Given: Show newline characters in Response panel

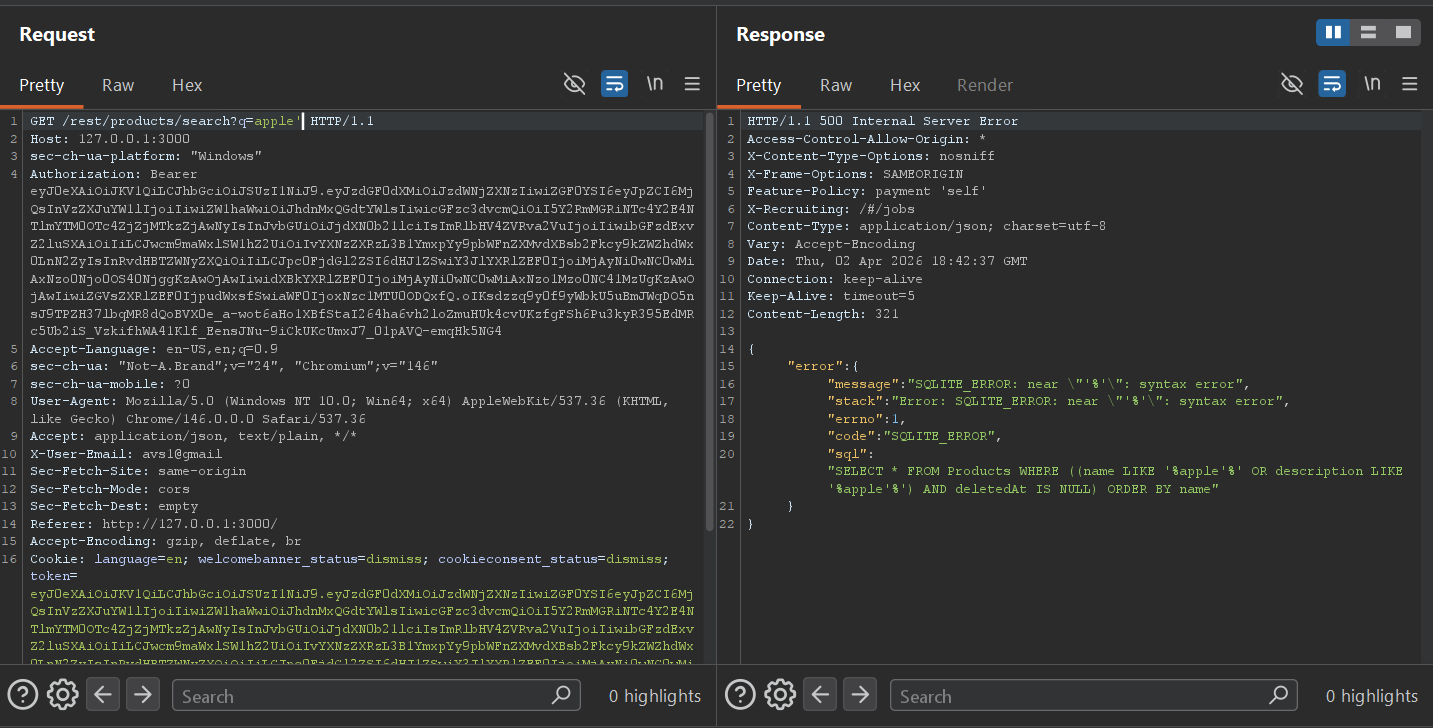Looking at the screenshot, I should click(x=1372, y=84).
